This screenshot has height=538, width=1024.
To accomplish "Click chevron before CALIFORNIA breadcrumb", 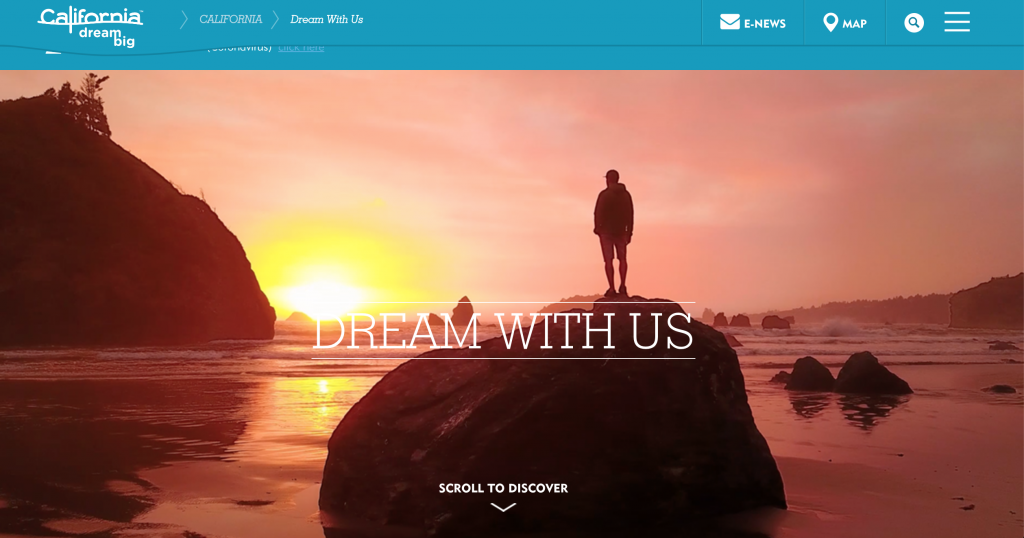I will [184, 20].
